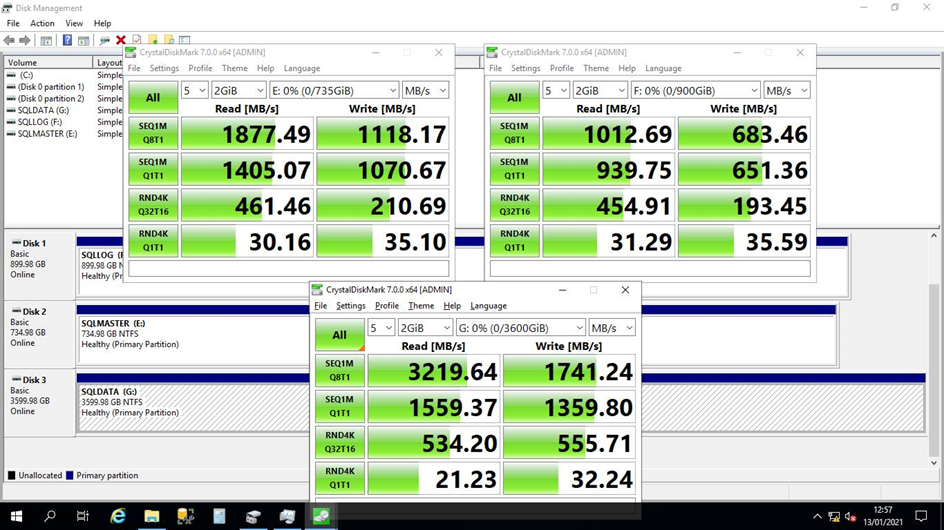Click the green CrystalDiskMark taskbar icon
This screenshot has width=944, height=530.
tap(323, 516)
